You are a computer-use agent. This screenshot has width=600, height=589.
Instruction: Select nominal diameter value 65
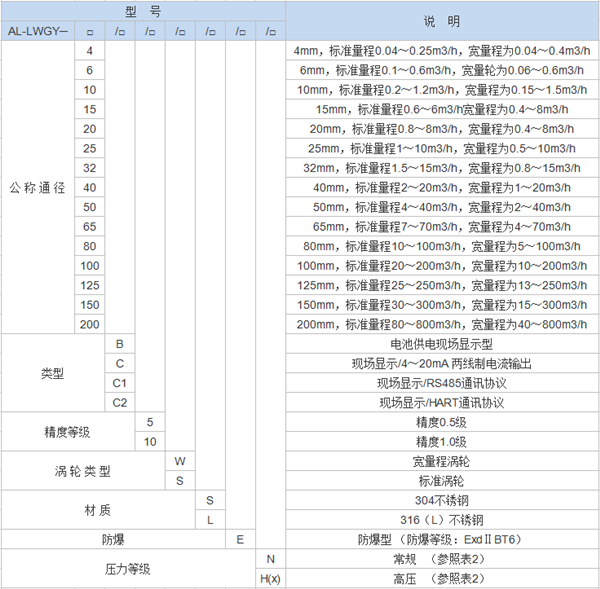(90, 226)
